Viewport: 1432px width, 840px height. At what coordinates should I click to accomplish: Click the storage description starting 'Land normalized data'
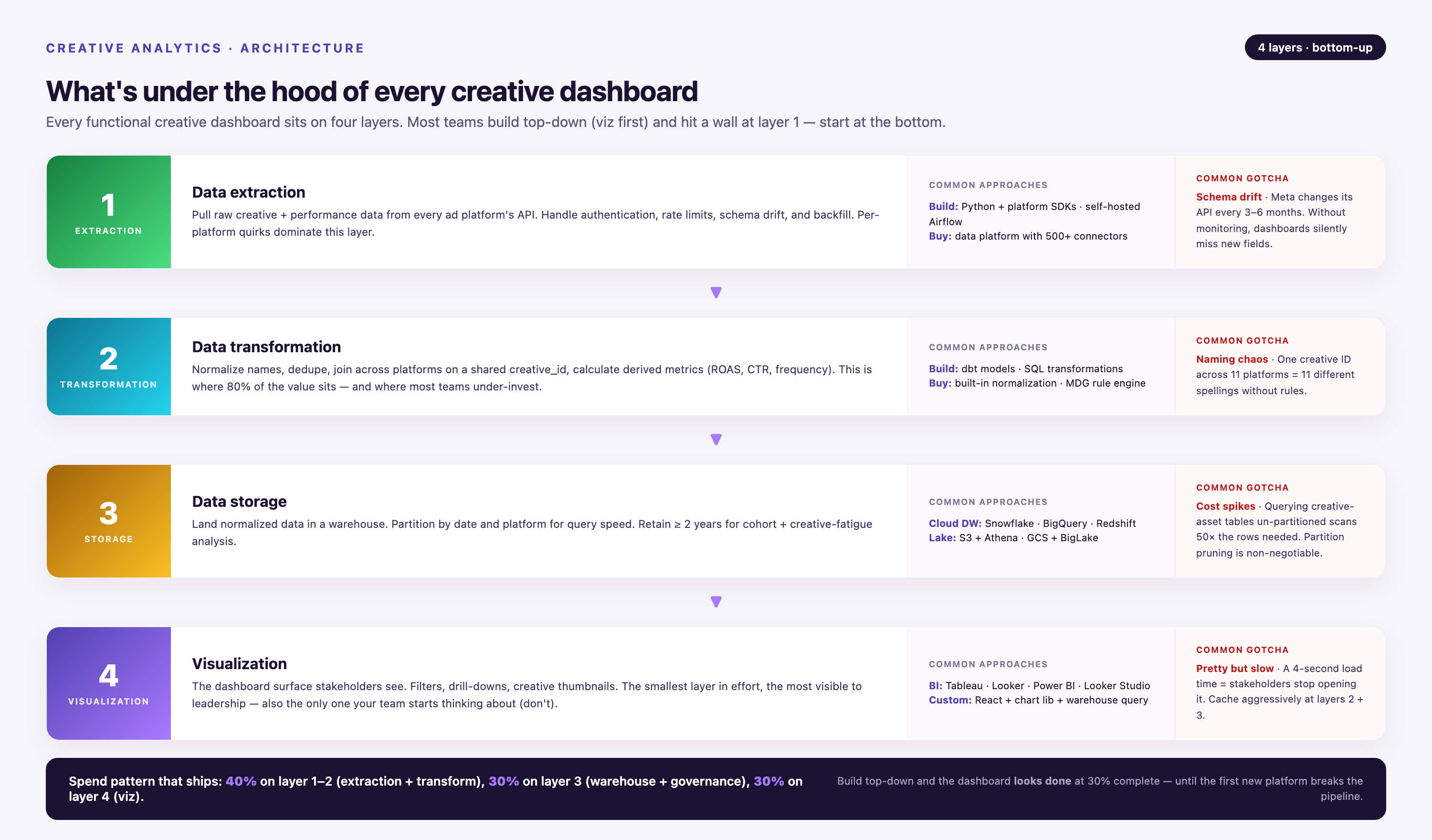click(x=532, y=533)
